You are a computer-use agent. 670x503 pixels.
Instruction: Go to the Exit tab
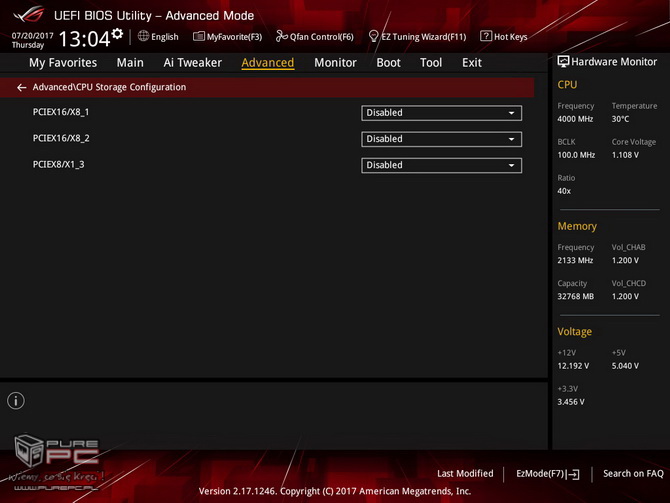point(472,63)
